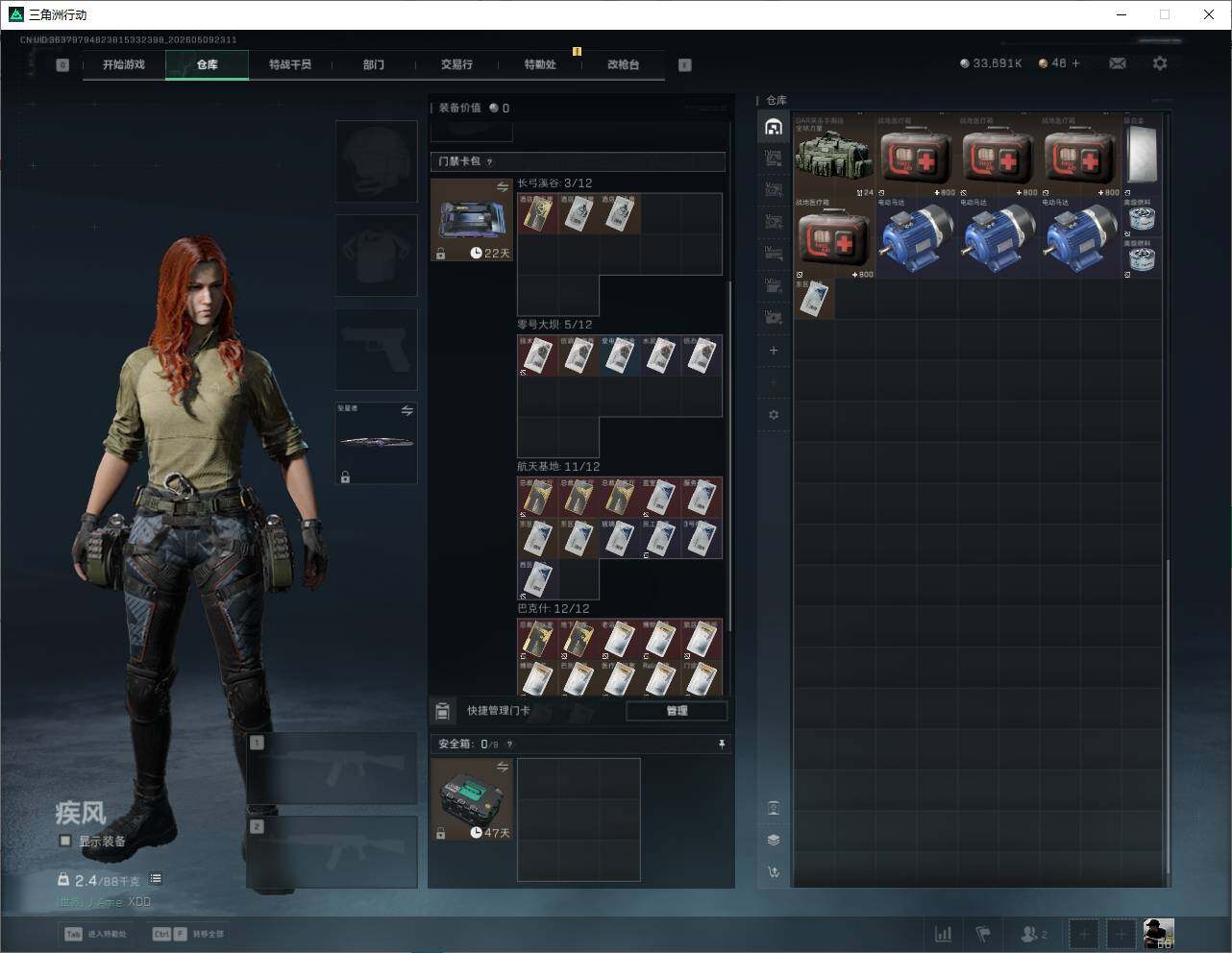Select the main storage home icon

coord(774,127)
